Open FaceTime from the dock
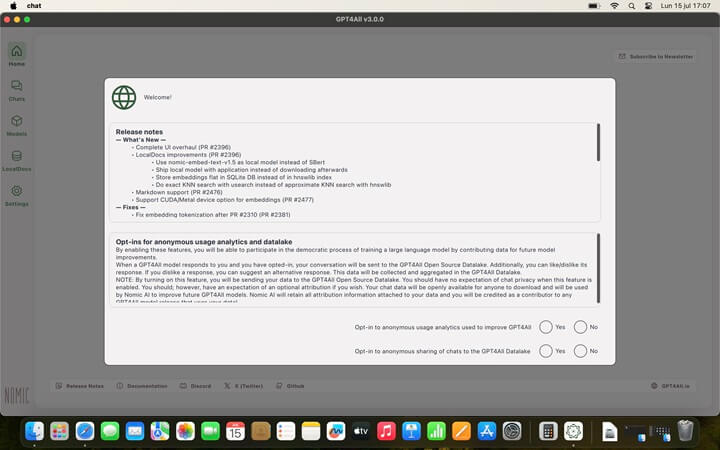The image size is (720, 450). (x=210, y=431)
